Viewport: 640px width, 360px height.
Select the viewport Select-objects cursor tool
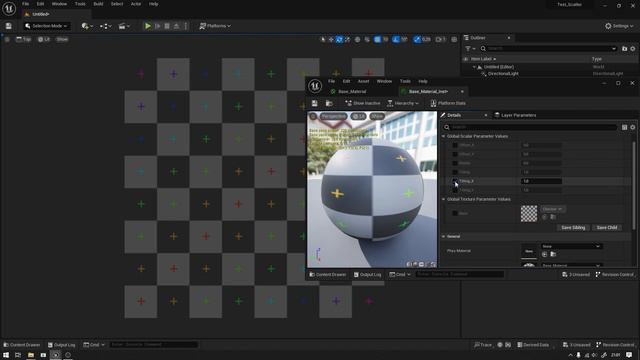(x=323, y=40)
